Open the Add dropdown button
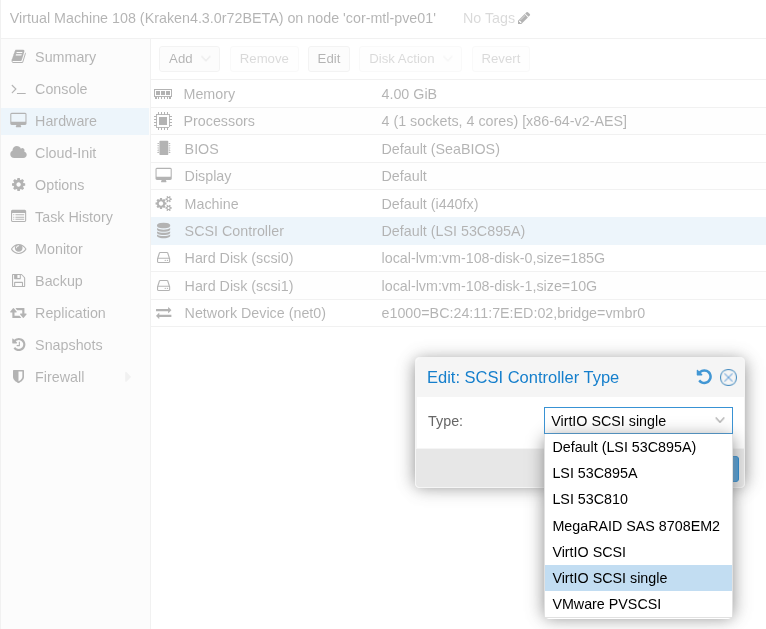This screenshot has width=766, height=629. pos(189,59)
